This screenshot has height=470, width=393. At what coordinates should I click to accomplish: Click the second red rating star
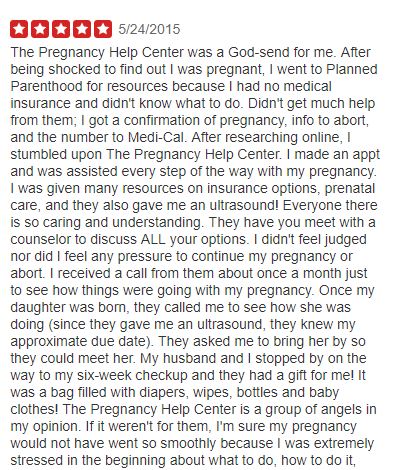coord(40,29)
